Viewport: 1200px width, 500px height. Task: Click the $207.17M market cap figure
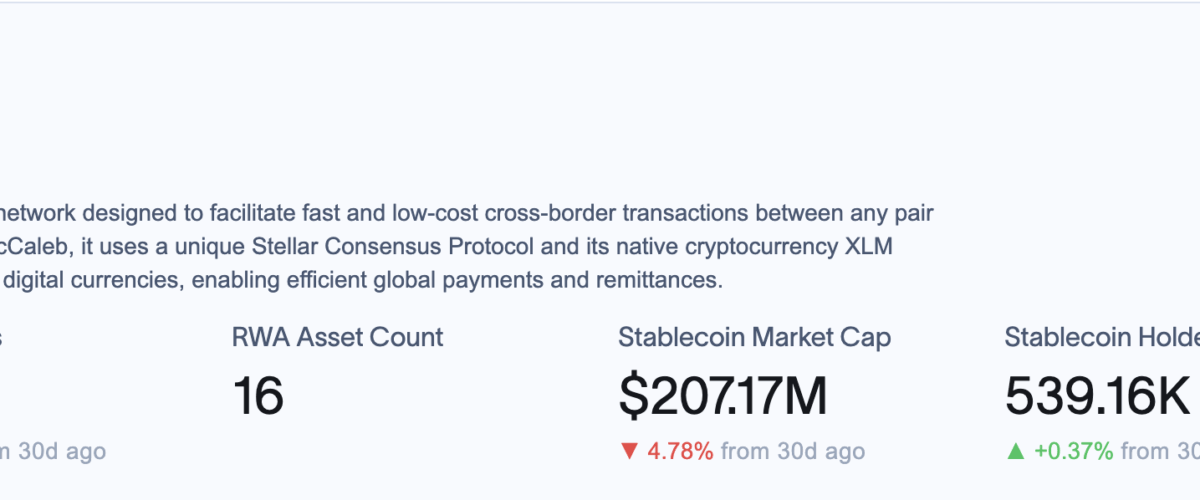click(x=722, y=396)
